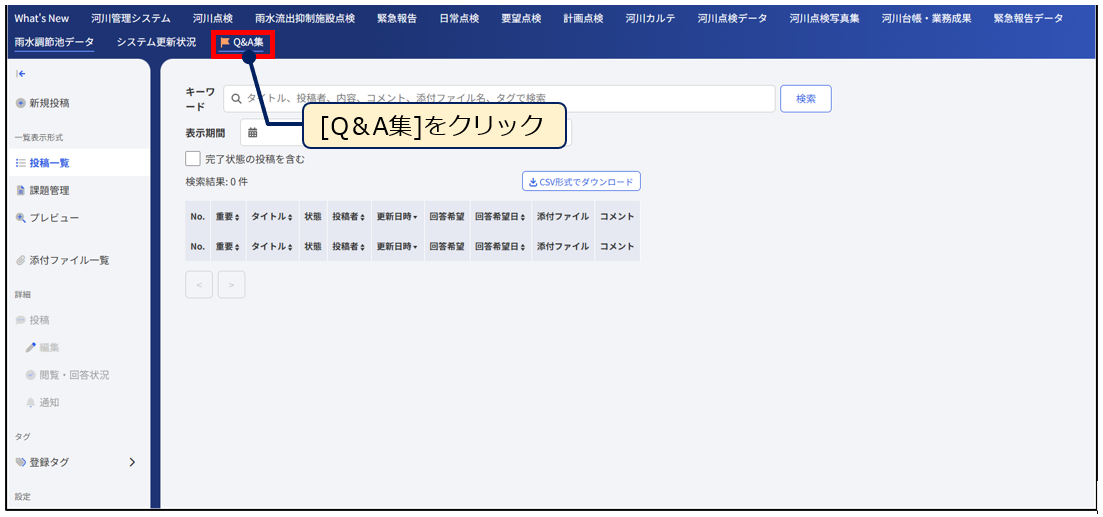This screenshot has height=517, width=1103.
Task: Switch to 計画点検 tab
Action: coord(583,18)
